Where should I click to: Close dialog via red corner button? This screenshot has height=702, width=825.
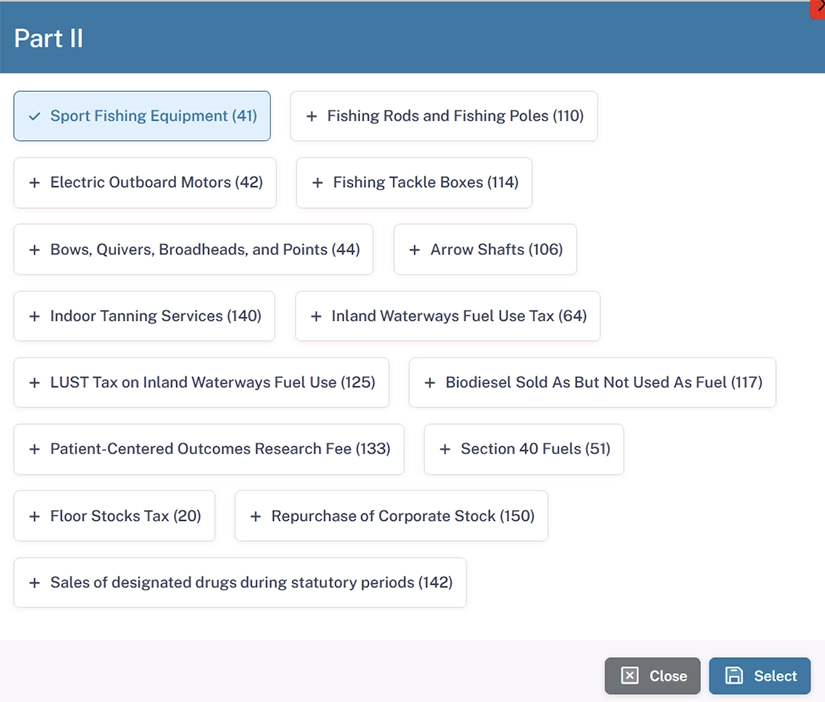tap(818, 8)
